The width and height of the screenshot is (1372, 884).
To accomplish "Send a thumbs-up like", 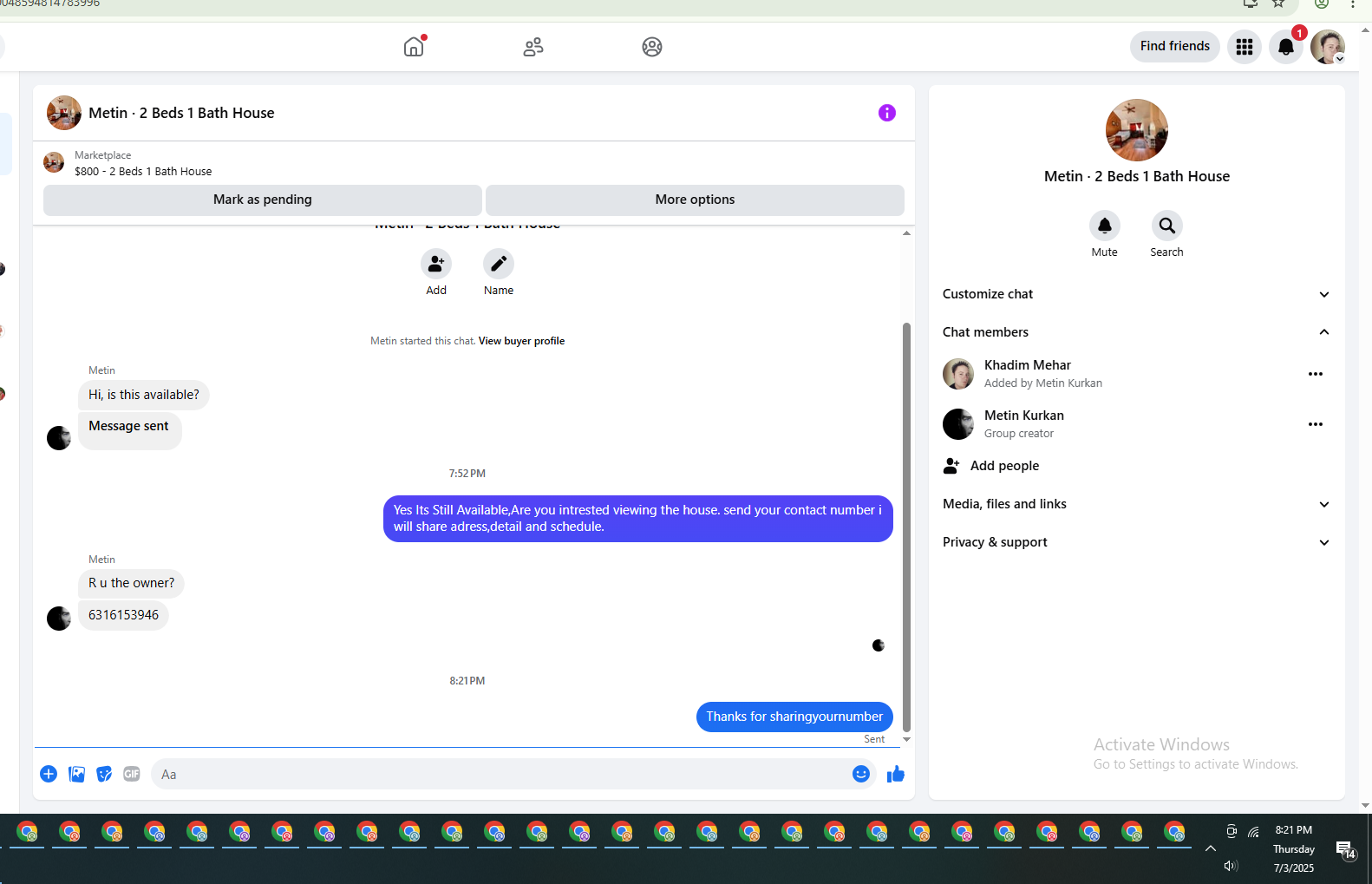I will coord(896,774).
